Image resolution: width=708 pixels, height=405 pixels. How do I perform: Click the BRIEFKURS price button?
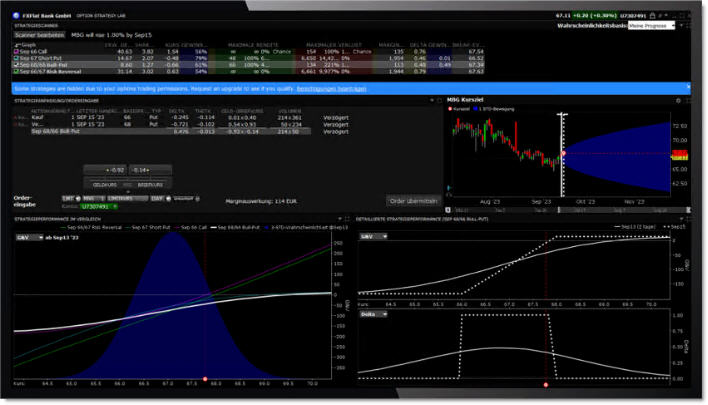[149, 185]
